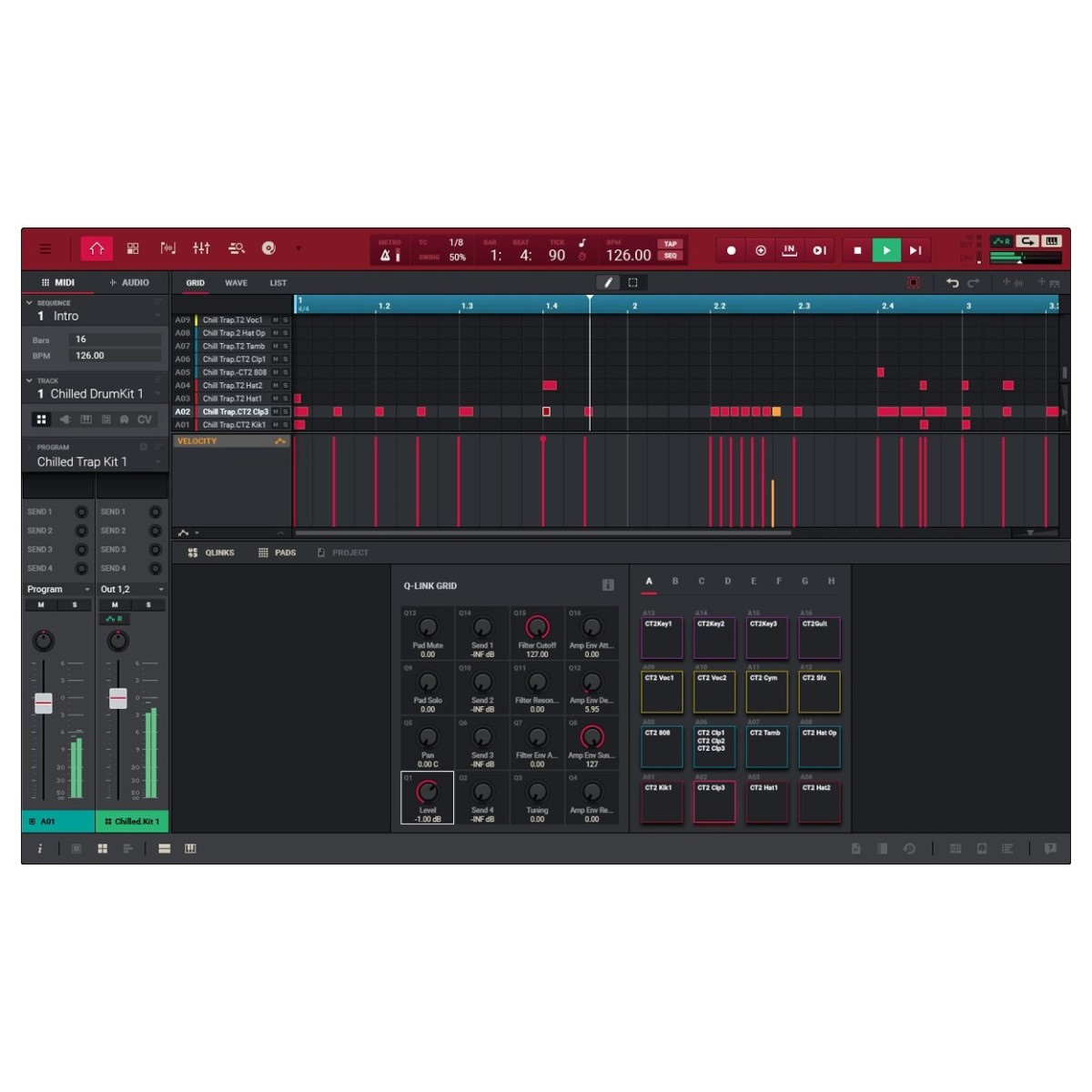Screen dimensions: 1092x1092
Task: Collapse the Sequence section chevron
Action: [29, 303]
